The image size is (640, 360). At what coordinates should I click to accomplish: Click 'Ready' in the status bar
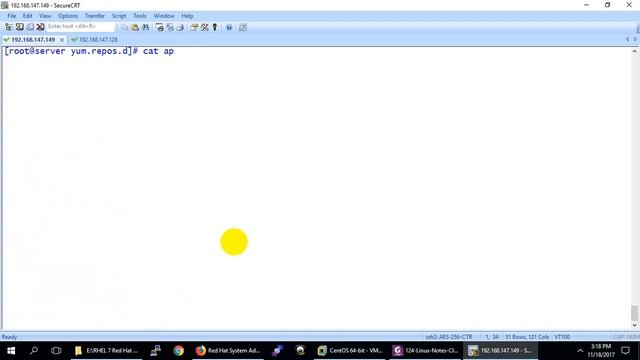coord(9,337)
